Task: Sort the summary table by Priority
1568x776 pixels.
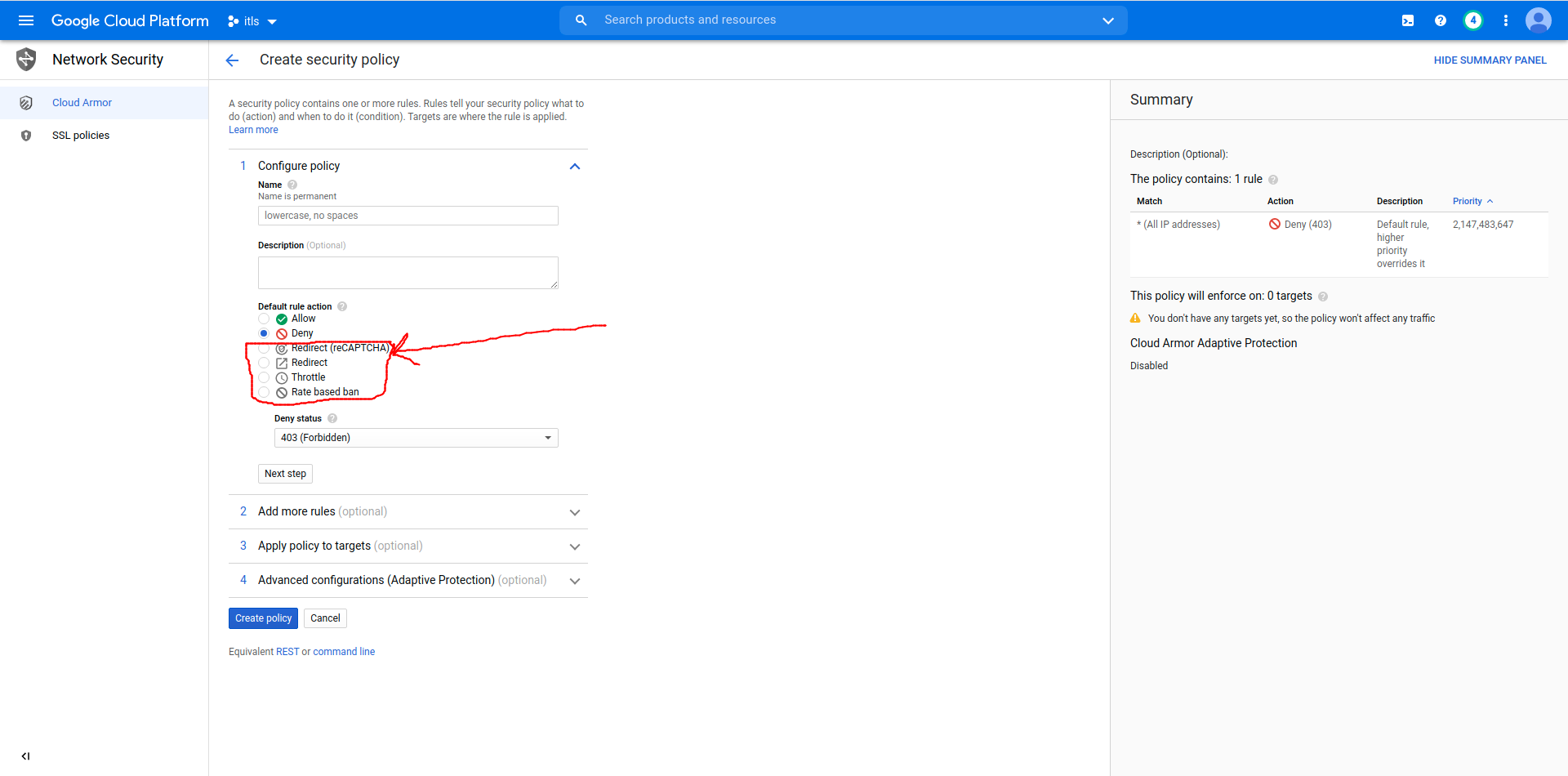Action: coord(1472,201)
